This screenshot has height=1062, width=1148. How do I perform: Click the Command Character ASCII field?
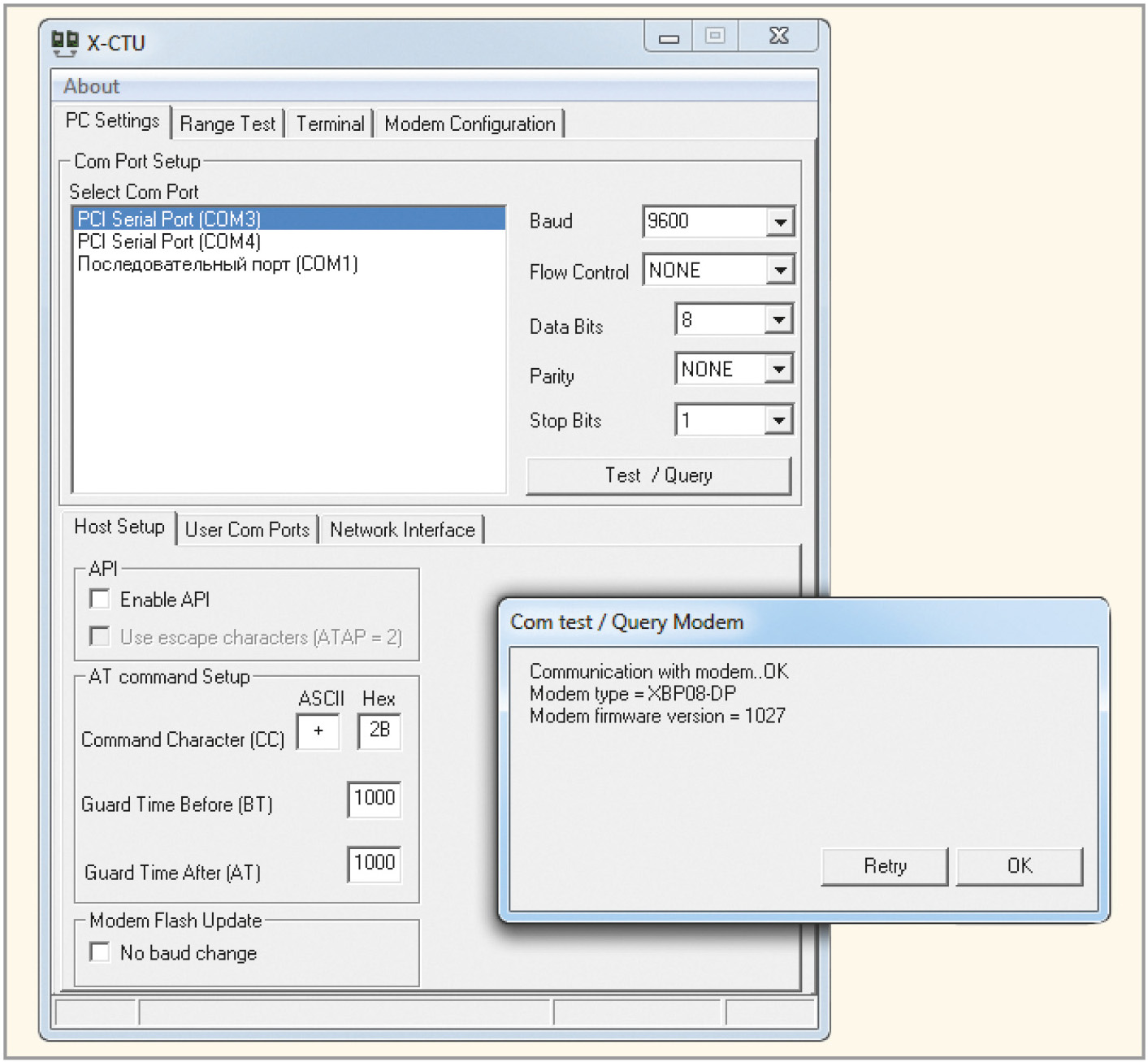[x=318, y=731]
